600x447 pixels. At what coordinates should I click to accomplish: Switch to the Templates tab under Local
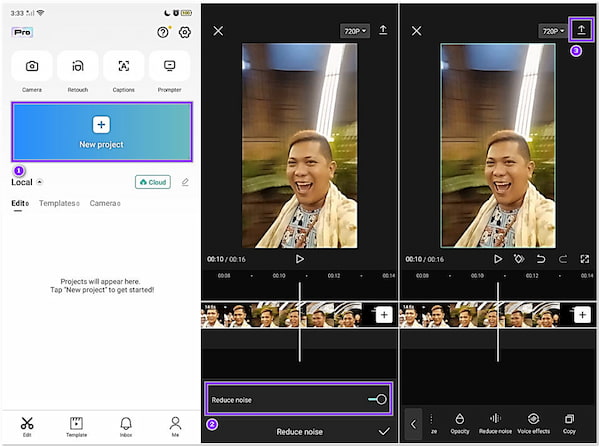(x=58, y=203)
